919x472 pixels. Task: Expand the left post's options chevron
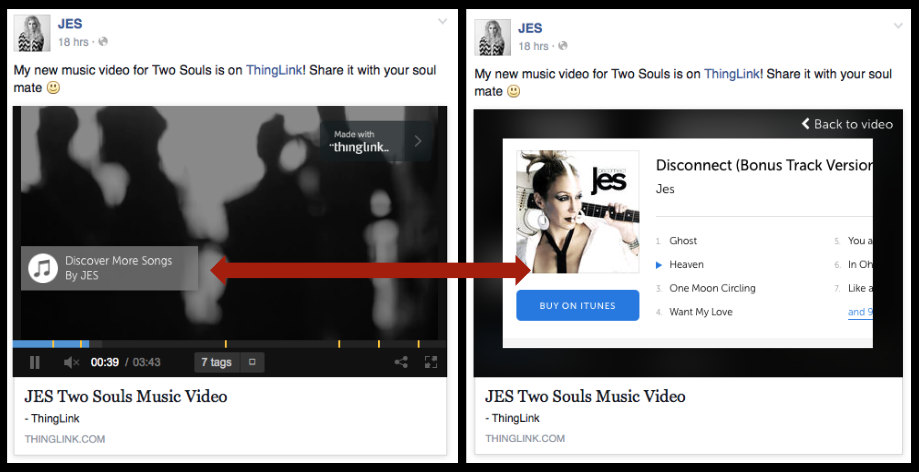(x=442, y=21)
